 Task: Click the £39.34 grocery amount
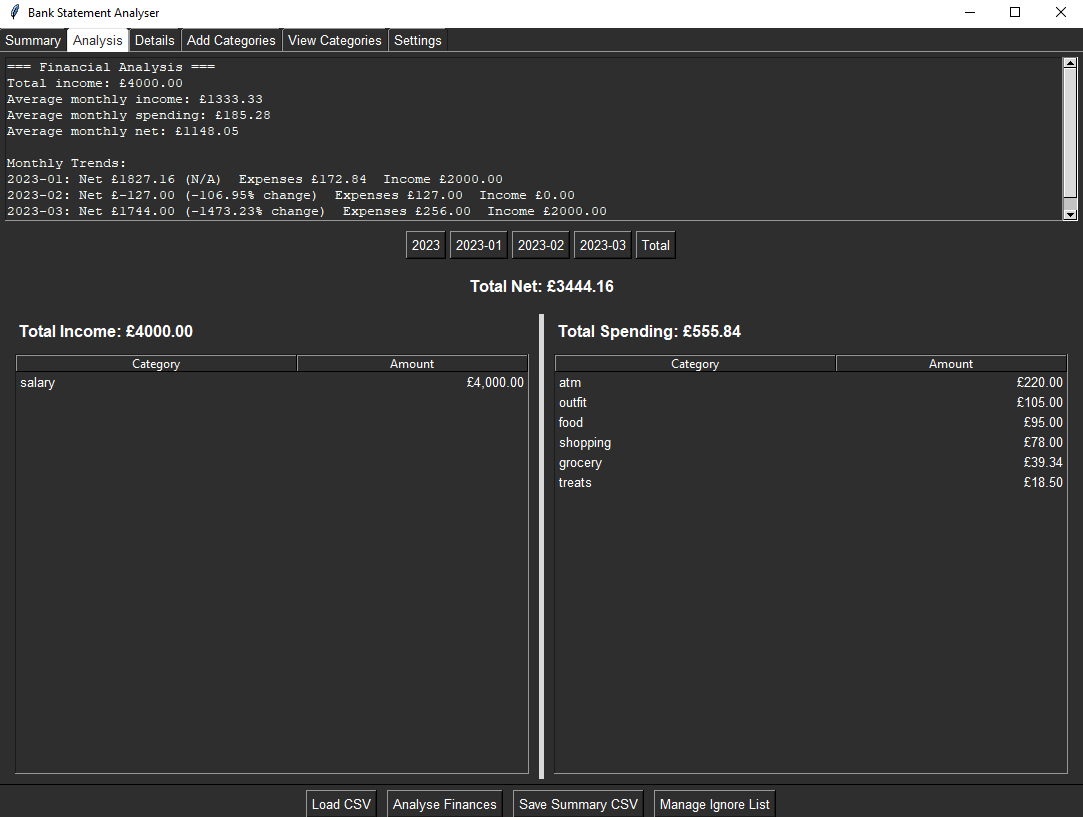tap(1043, 463)
